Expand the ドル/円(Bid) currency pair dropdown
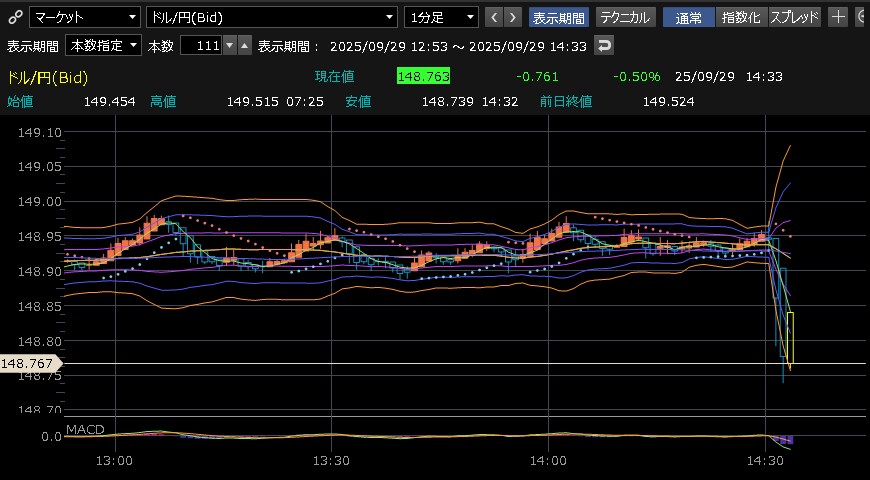Screen dimensions: 870x480 pyautogui.click(x=272, y=17)
